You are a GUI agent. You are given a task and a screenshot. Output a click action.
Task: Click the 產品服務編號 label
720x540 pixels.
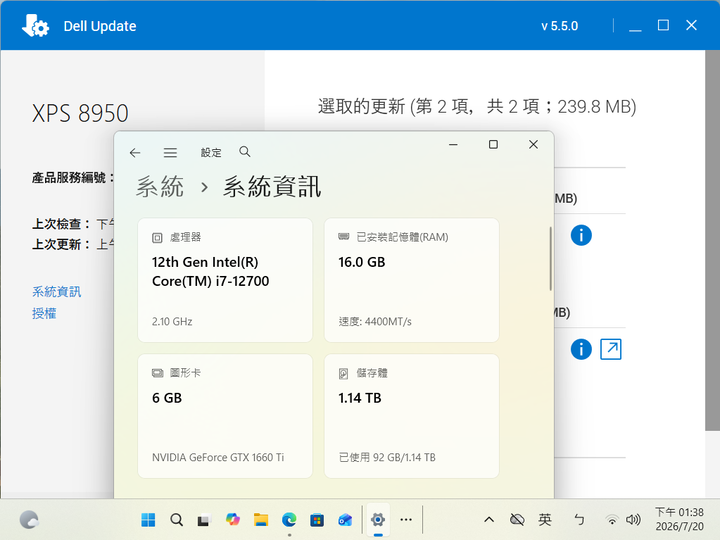(73, 178)
